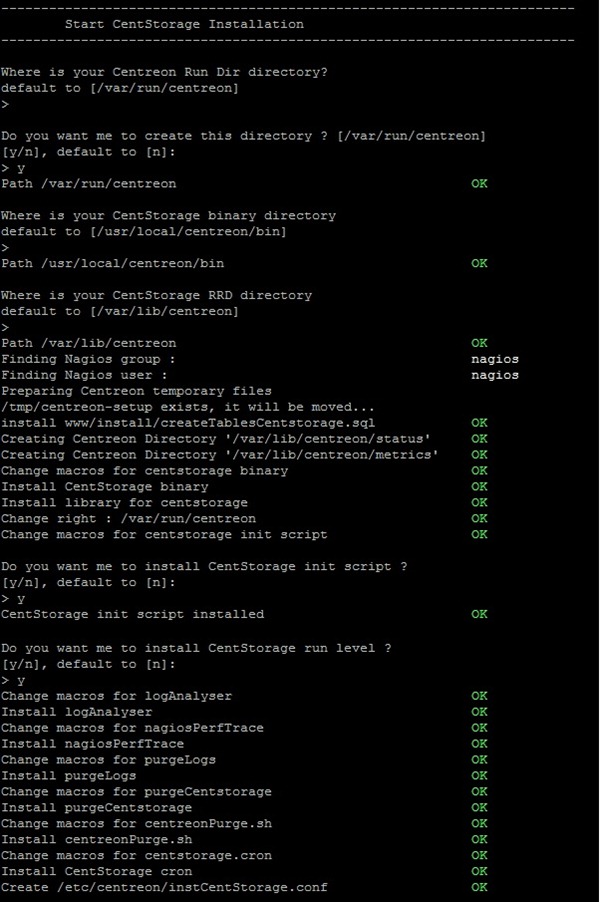The height and width of the screenshot is (902, 600).
Task: Click OK beside 'CentStorage init script installed'
Action: pos(479,614)
